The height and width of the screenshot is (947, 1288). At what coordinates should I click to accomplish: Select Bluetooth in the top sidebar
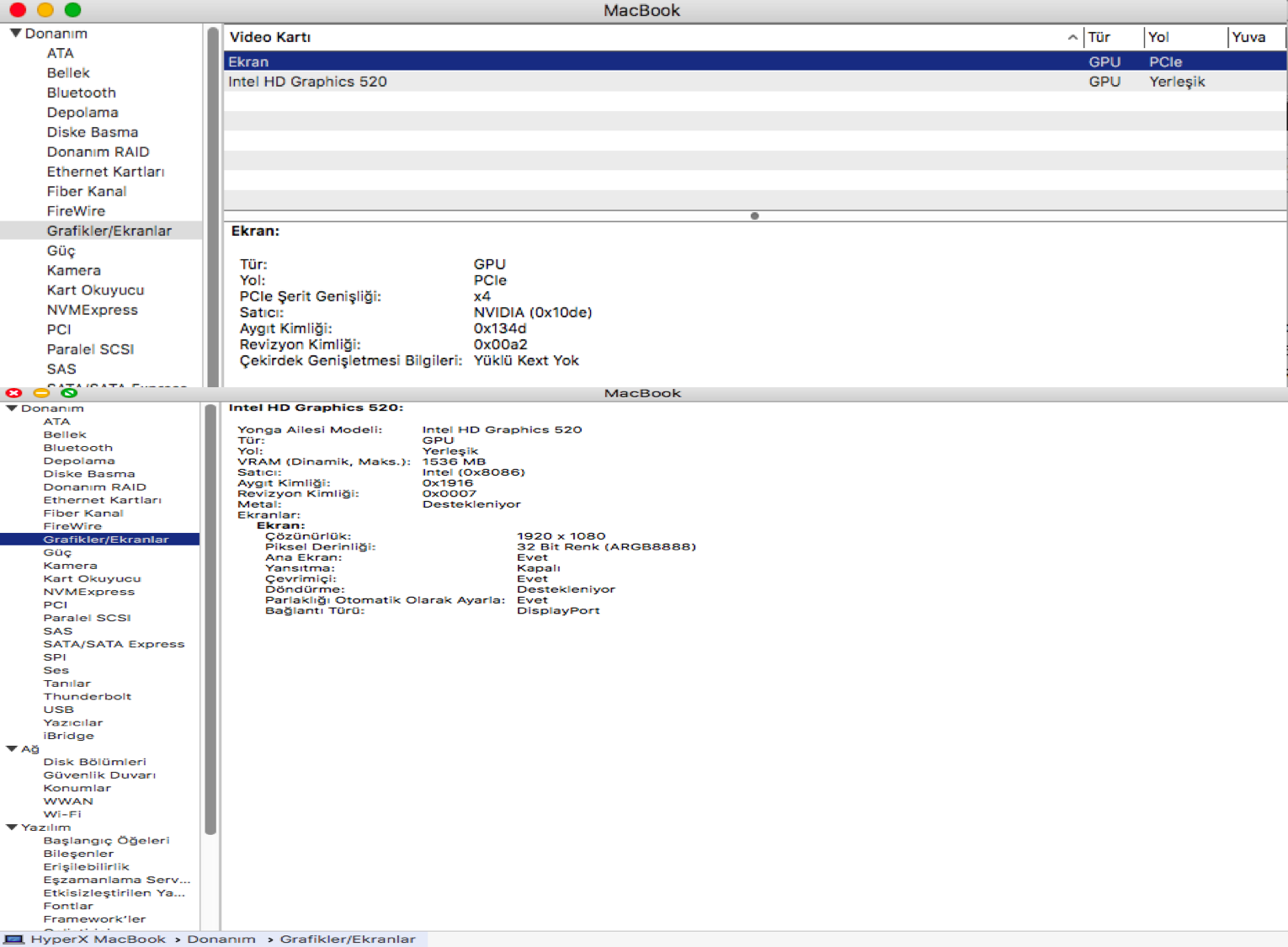click(x=81, y=93)
